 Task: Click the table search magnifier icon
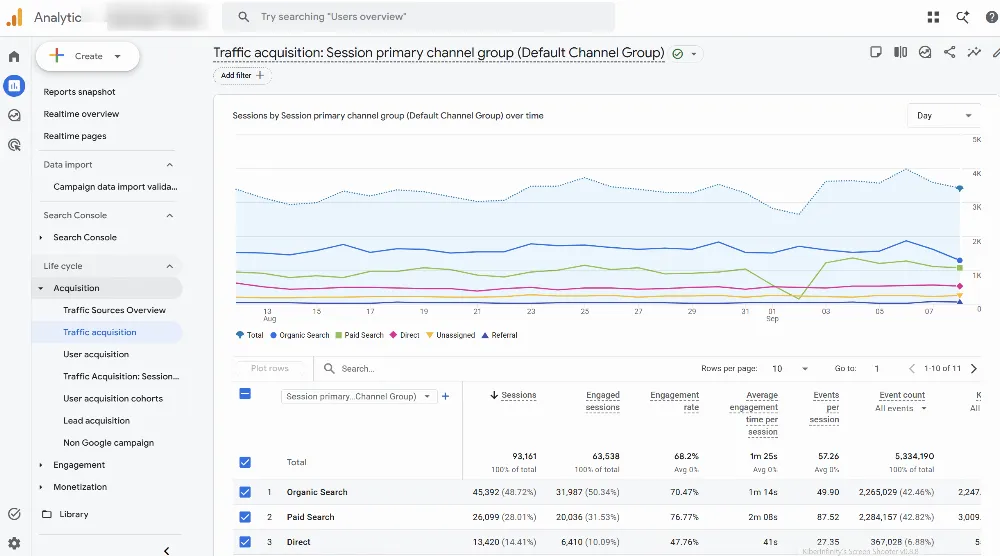click(x=329, y=369)
